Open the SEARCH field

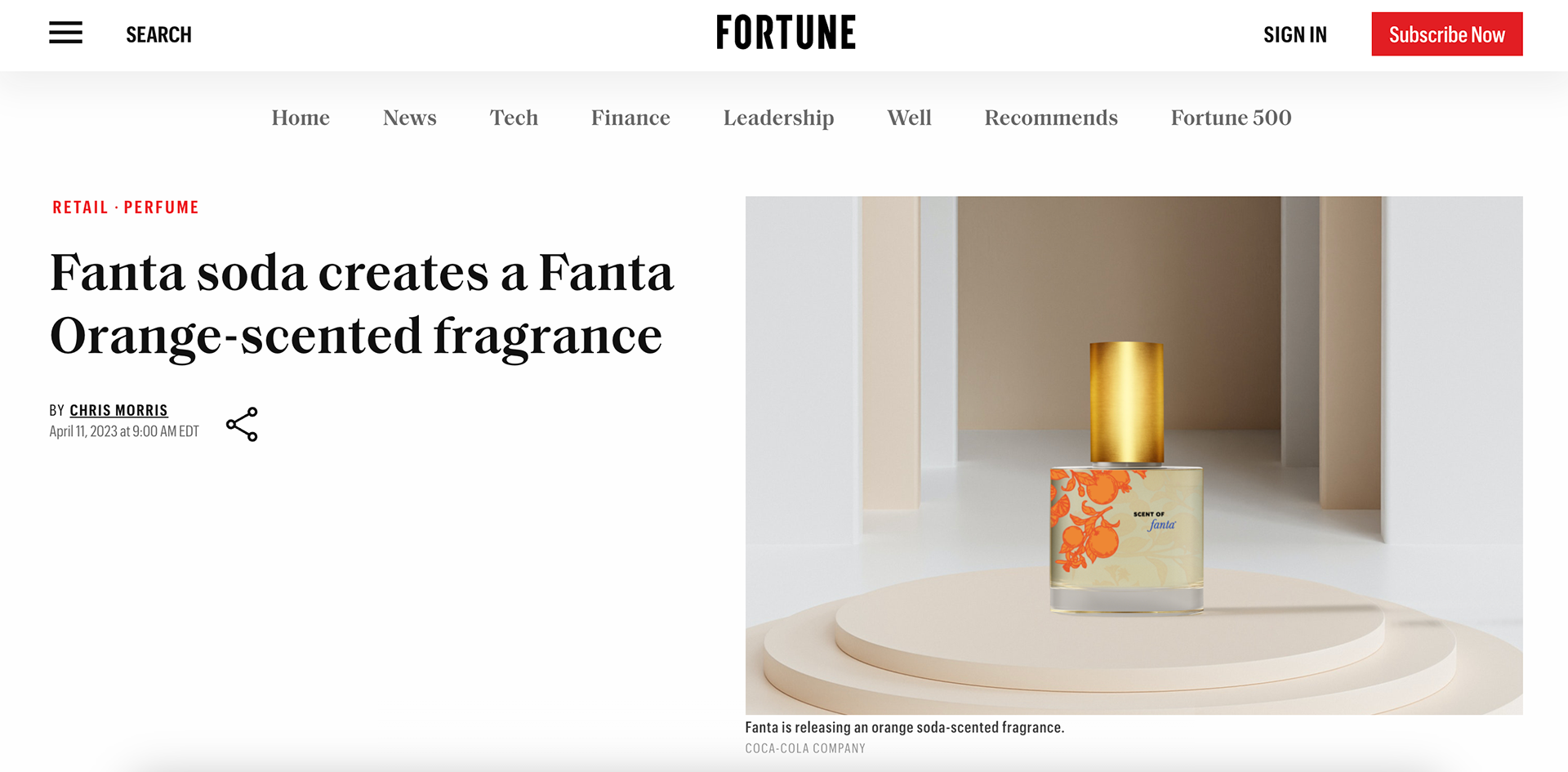(x=158, y=34)
